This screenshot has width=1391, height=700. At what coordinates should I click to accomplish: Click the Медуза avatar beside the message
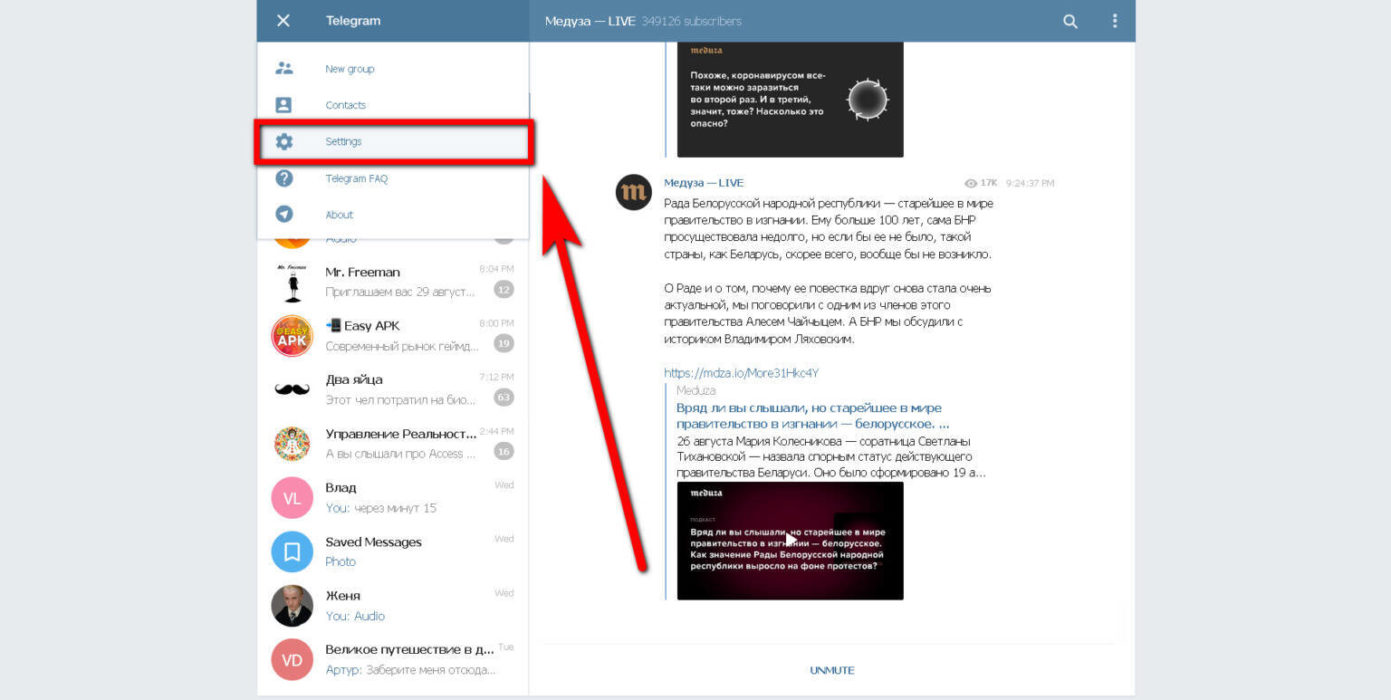coord(634,191)
